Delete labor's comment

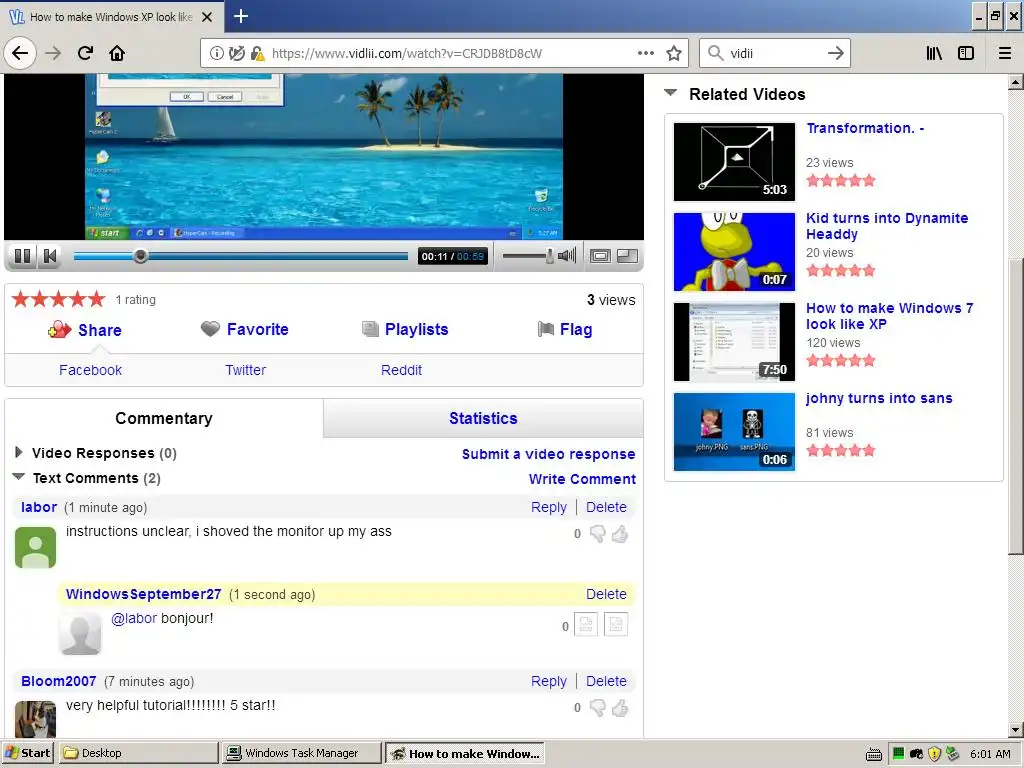tap(606, 507)
